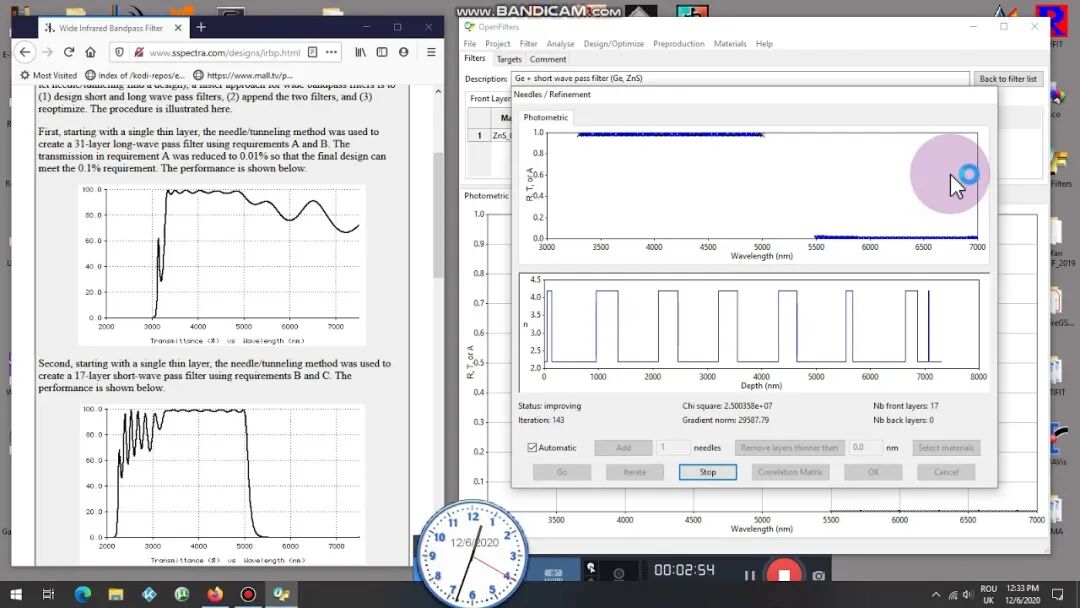Select the Photometric tab in main window

[x=486, y=196]
